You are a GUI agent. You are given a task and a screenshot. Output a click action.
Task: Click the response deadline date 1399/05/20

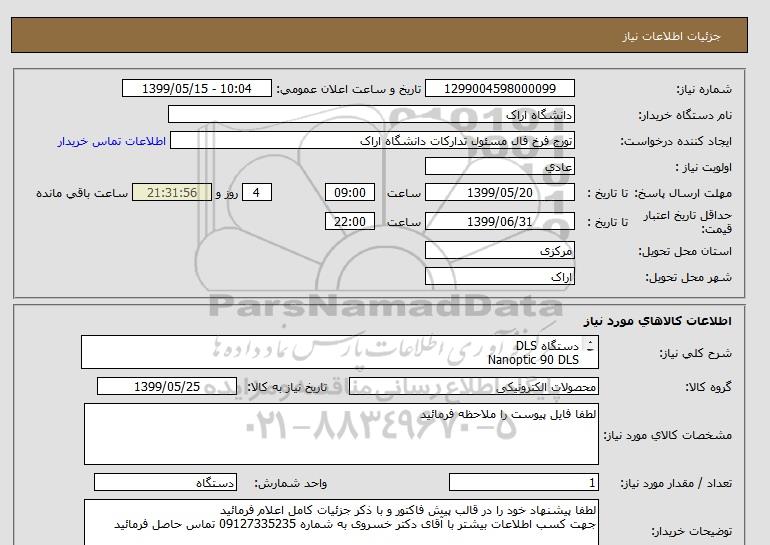(x=499, y=192)
